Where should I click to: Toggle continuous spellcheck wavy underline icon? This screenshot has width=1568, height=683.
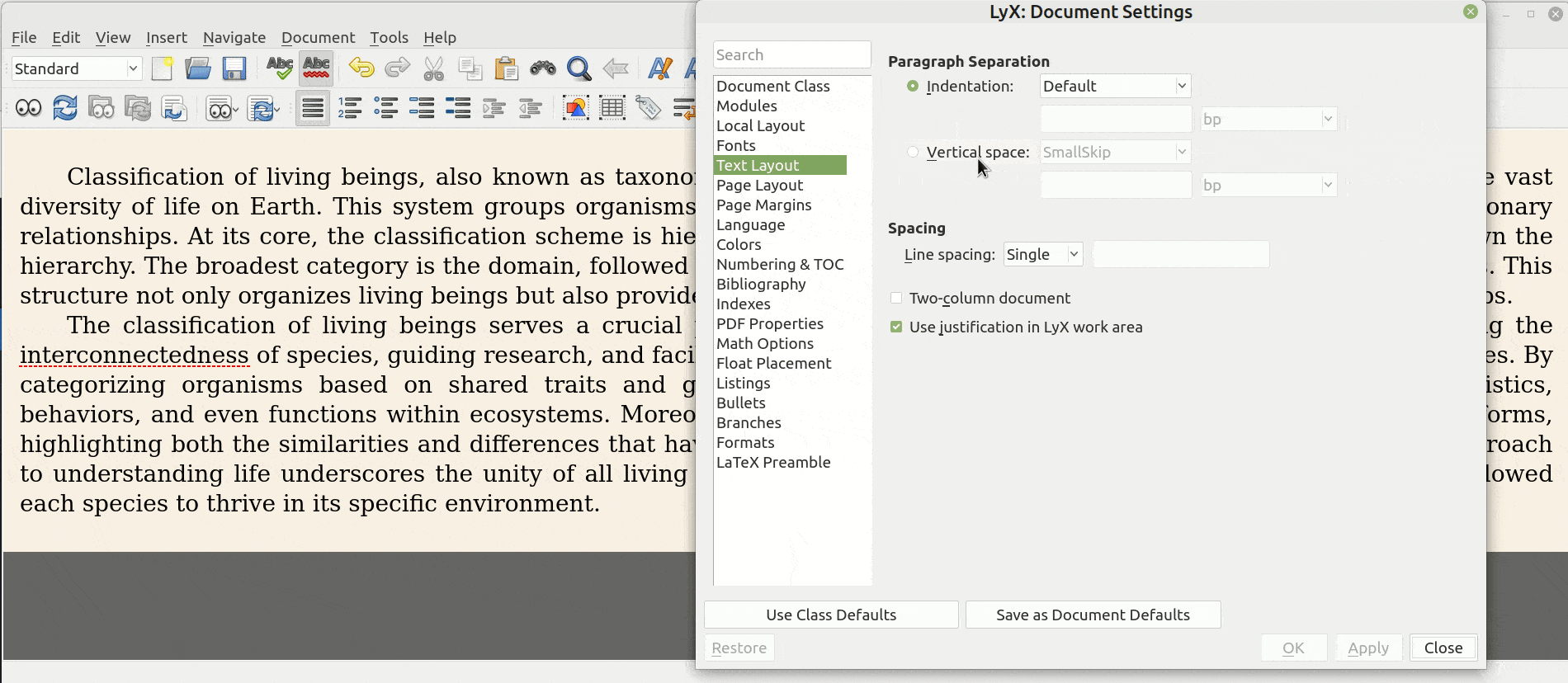pyautogui.click(x=316, y=68)
